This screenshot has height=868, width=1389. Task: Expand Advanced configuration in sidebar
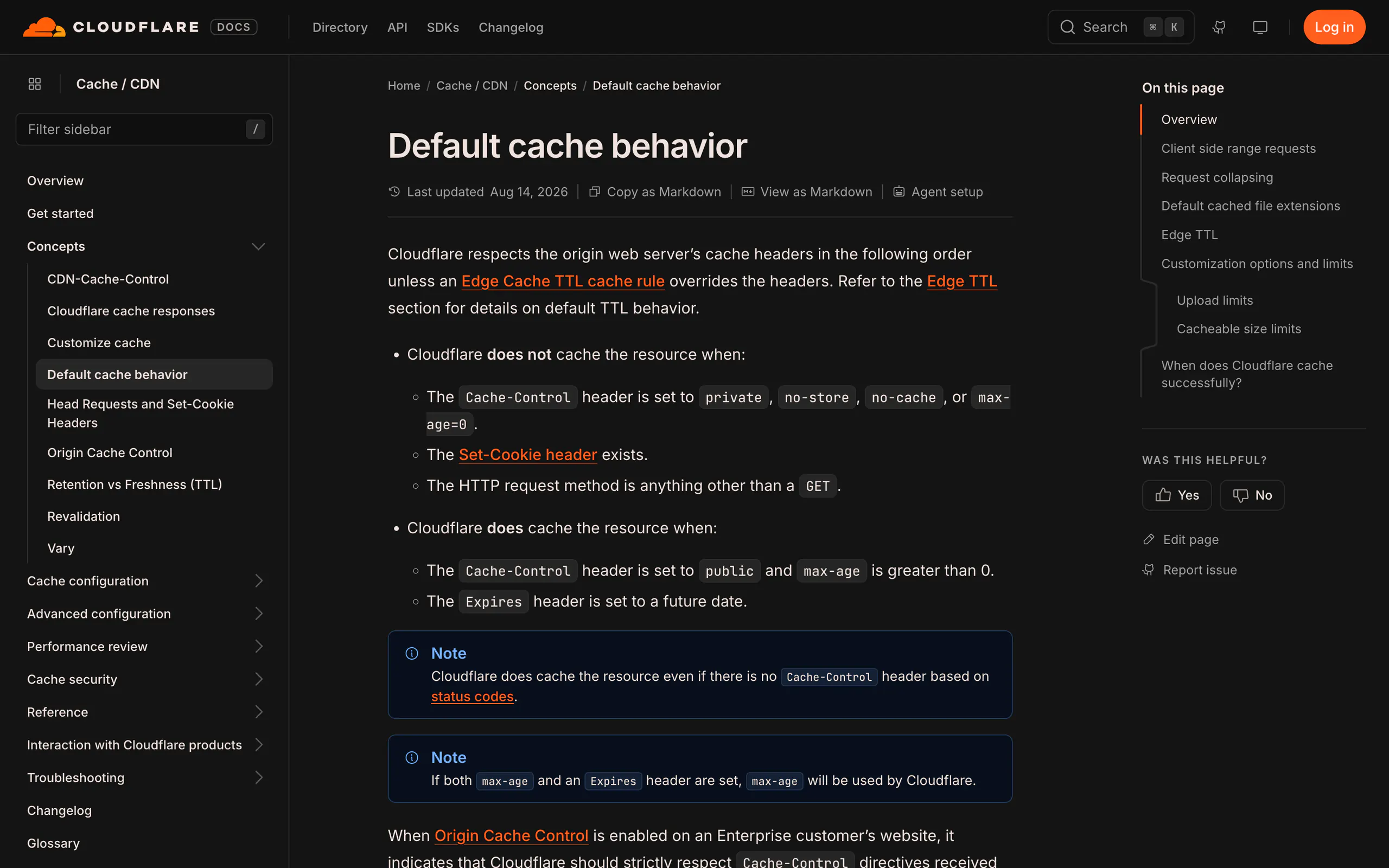(258, 614)
